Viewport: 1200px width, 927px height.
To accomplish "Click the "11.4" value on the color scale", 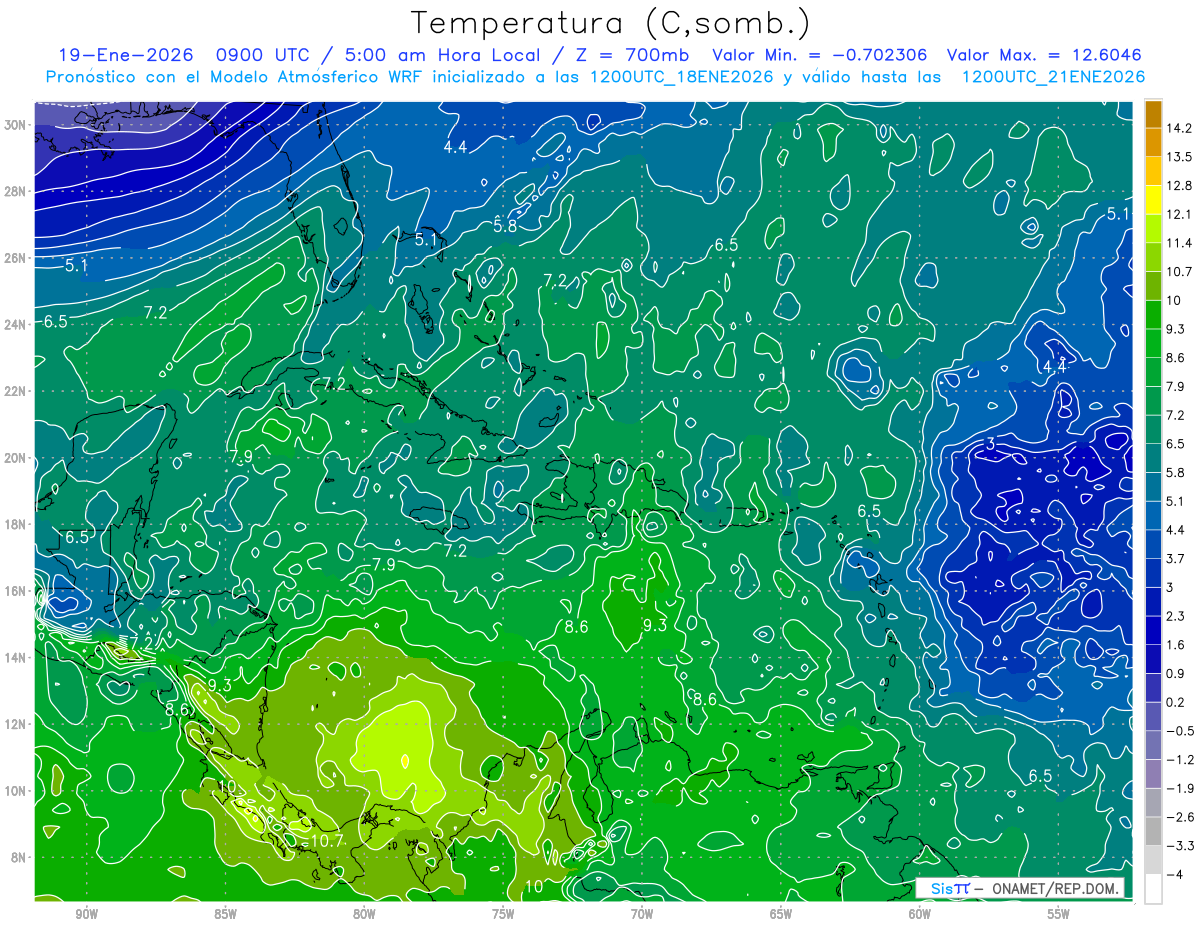I will click(x=1179, y=243).
